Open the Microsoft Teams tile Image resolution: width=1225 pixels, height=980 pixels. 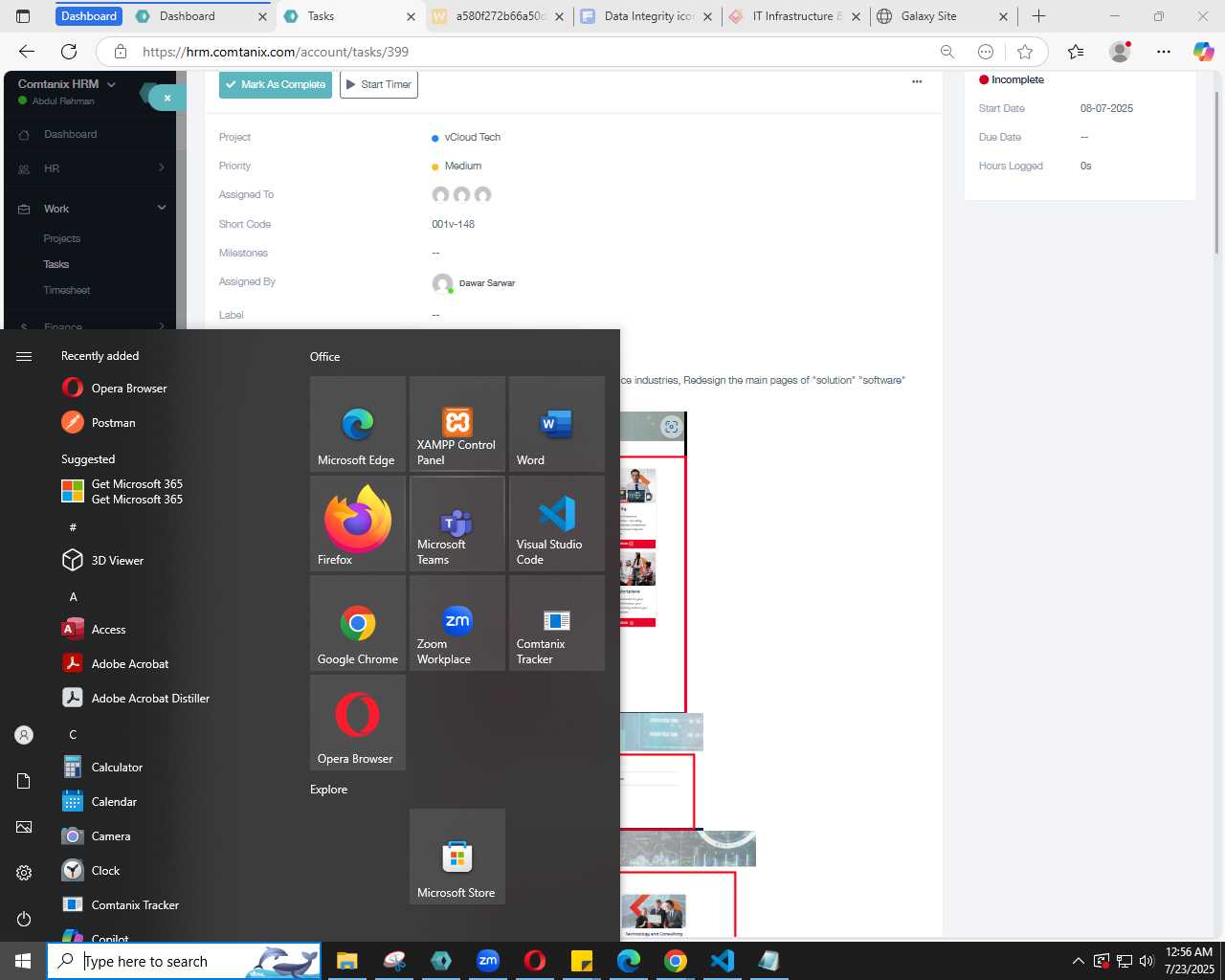pyautogui.click(x=457, y=523)
